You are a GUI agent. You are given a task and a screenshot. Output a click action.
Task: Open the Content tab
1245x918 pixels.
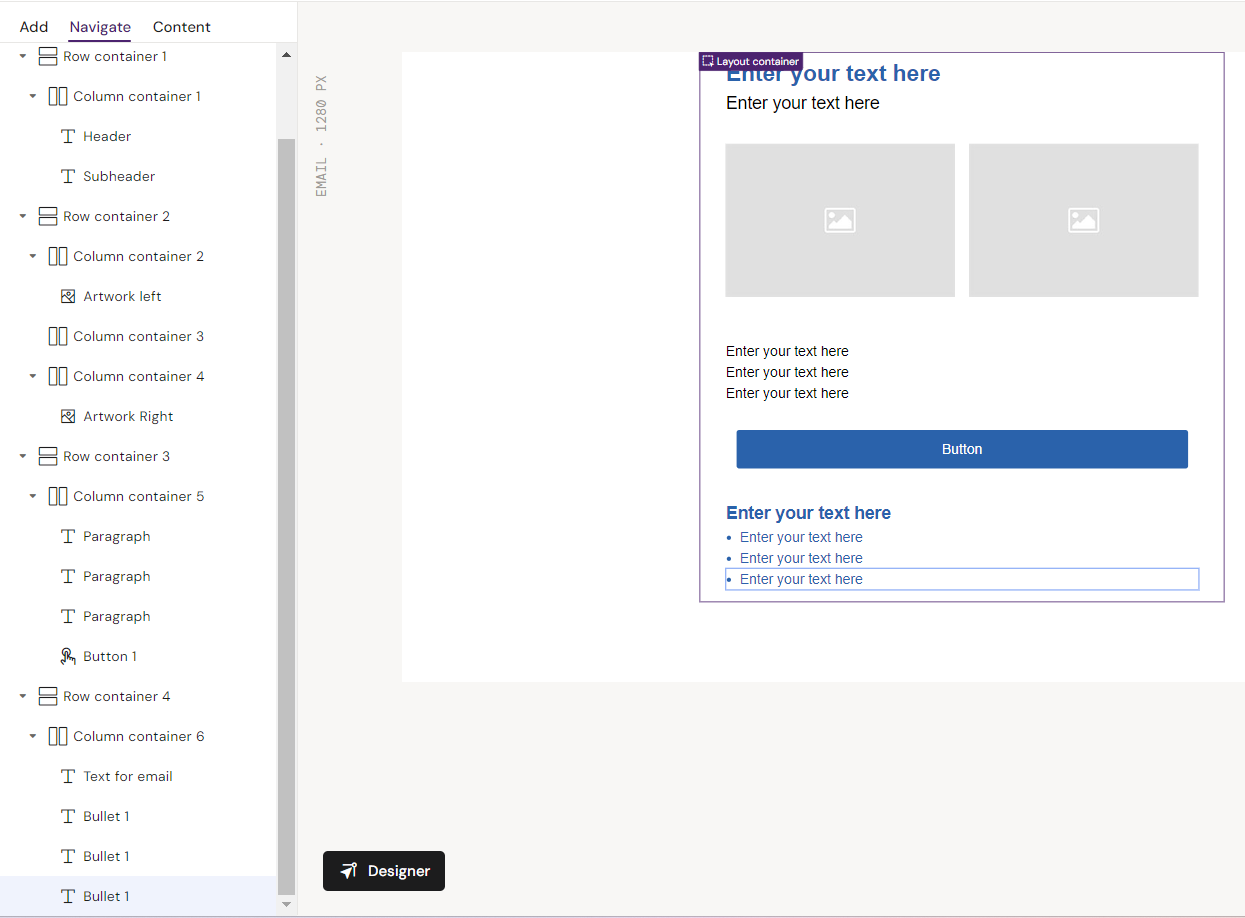point(181,27)
